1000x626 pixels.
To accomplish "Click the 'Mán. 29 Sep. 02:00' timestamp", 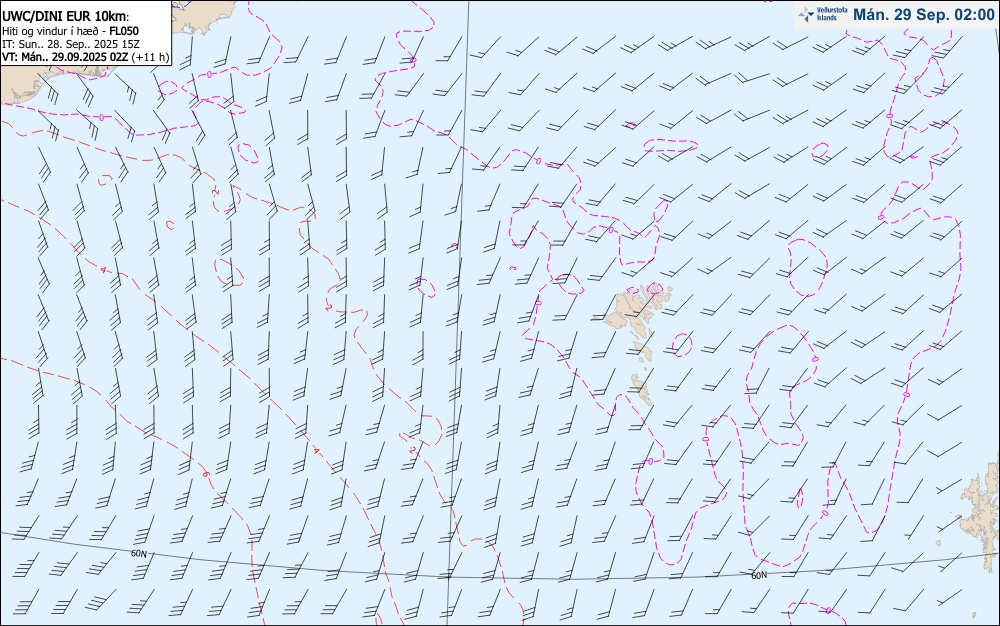I will point(923,15).
